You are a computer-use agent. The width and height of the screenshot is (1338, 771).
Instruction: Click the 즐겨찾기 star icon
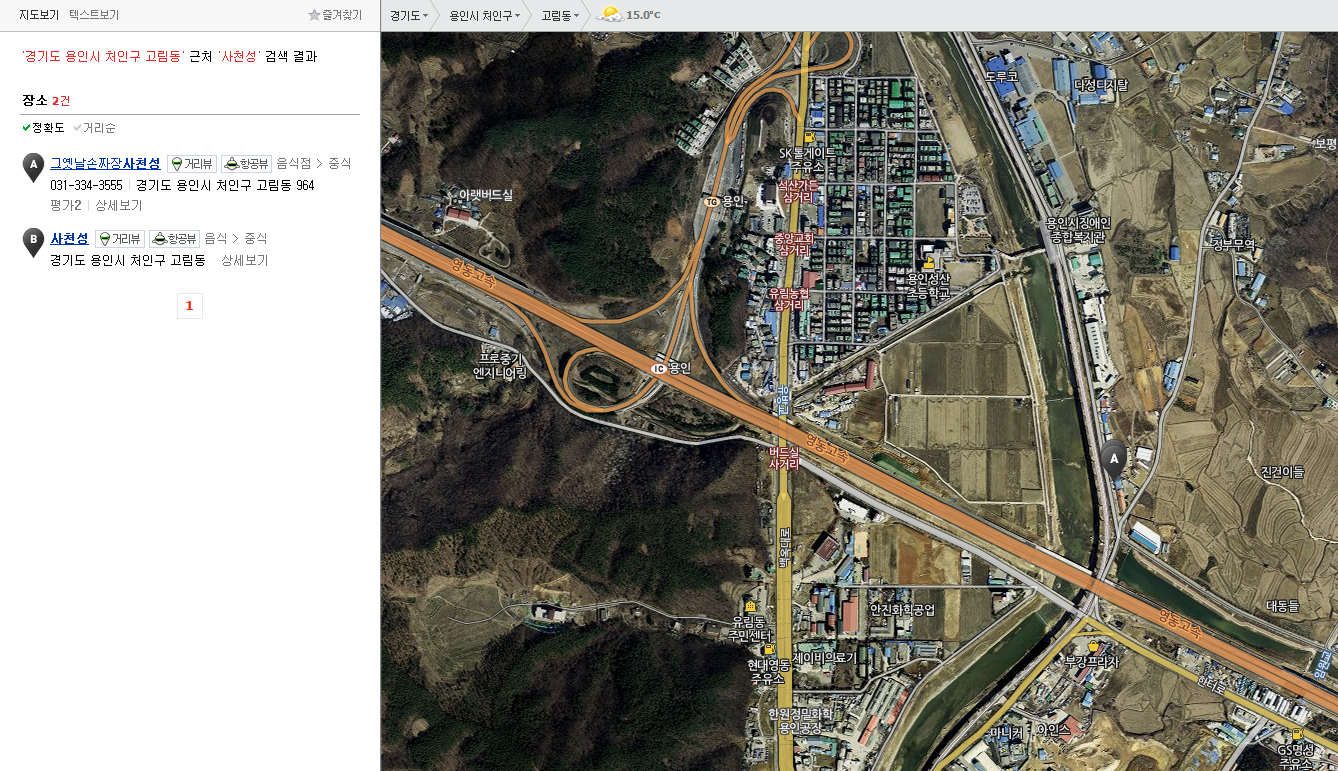tap(314, 15)
